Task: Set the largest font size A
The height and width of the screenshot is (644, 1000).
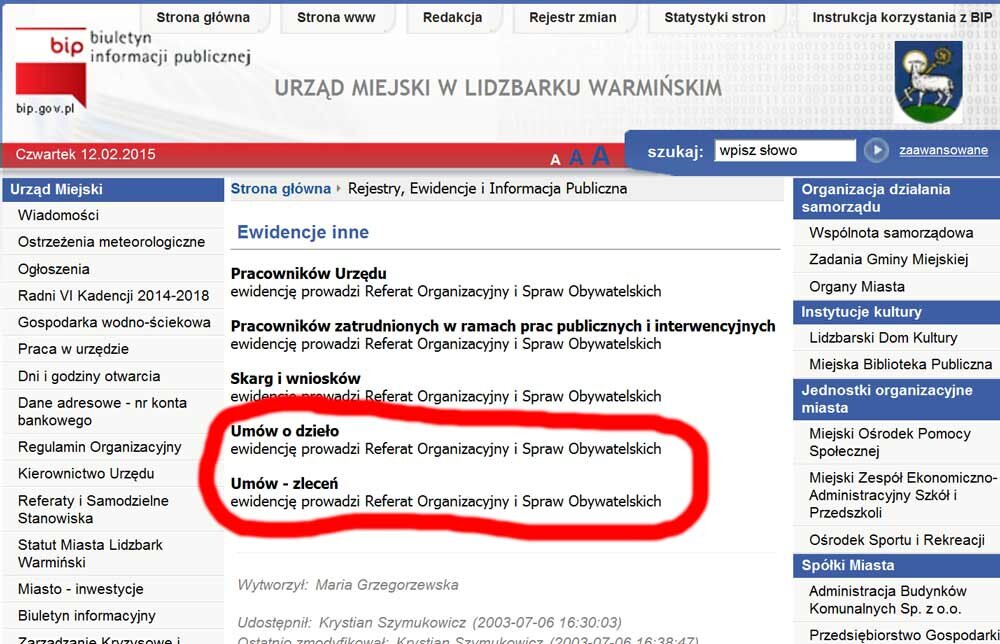Action: (x=600, y=155)
